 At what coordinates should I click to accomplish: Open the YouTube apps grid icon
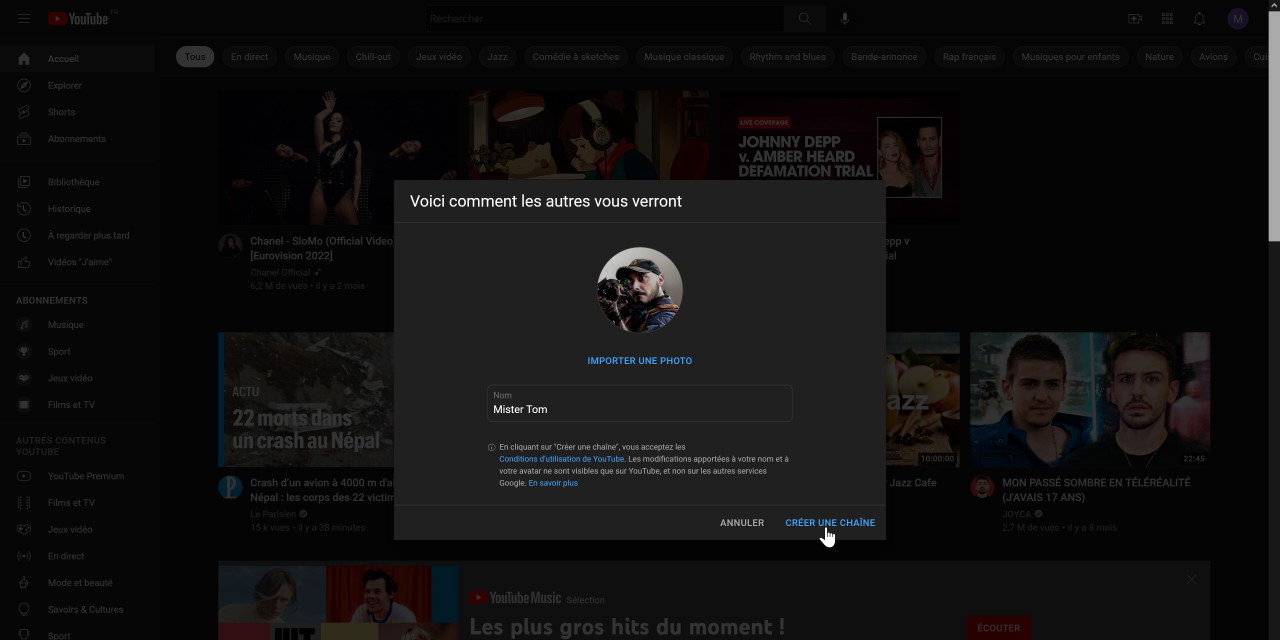click(1167, 19)
